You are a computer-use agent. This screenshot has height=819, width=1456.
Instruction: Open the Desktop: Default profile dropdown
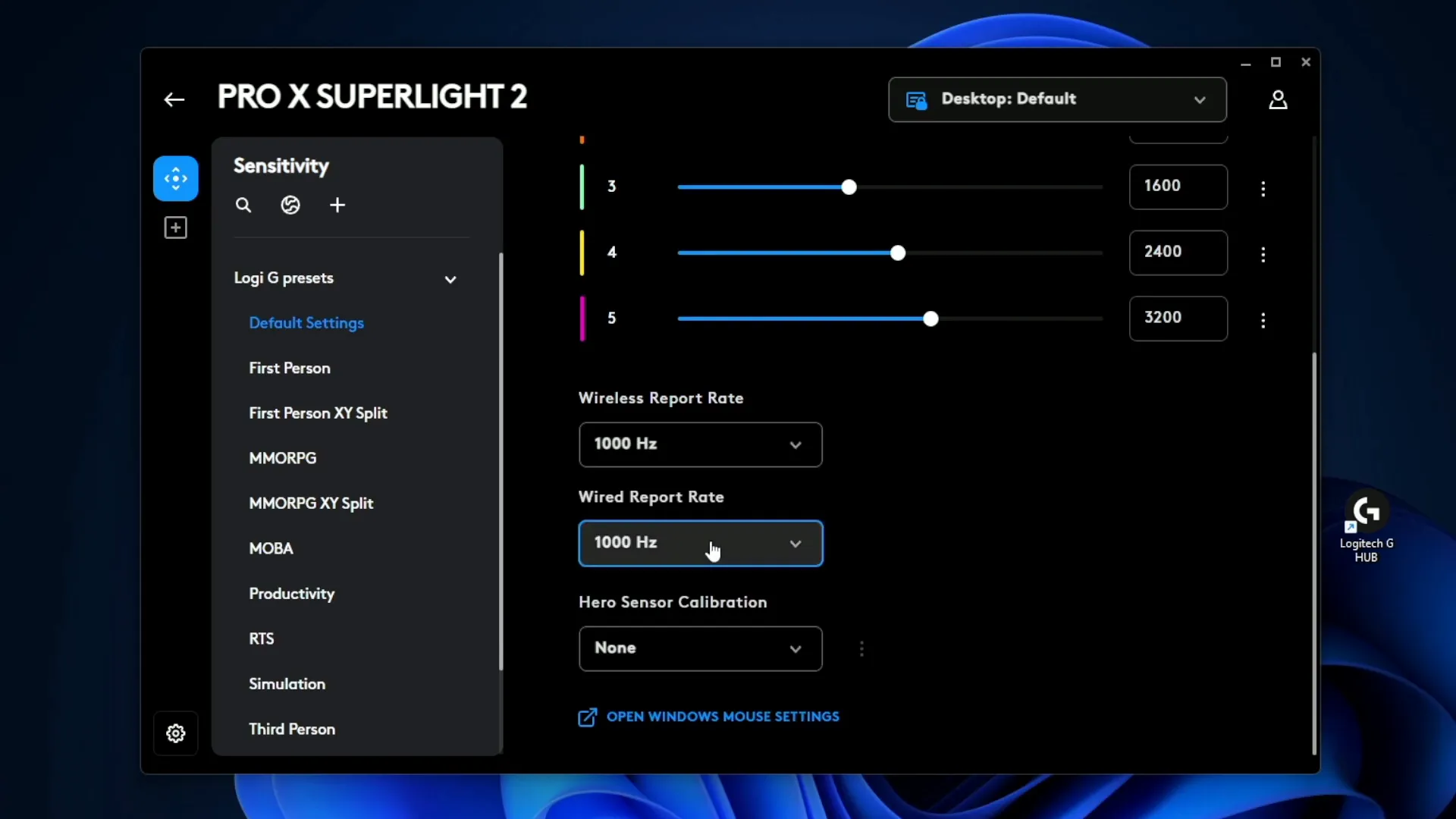1057,99
